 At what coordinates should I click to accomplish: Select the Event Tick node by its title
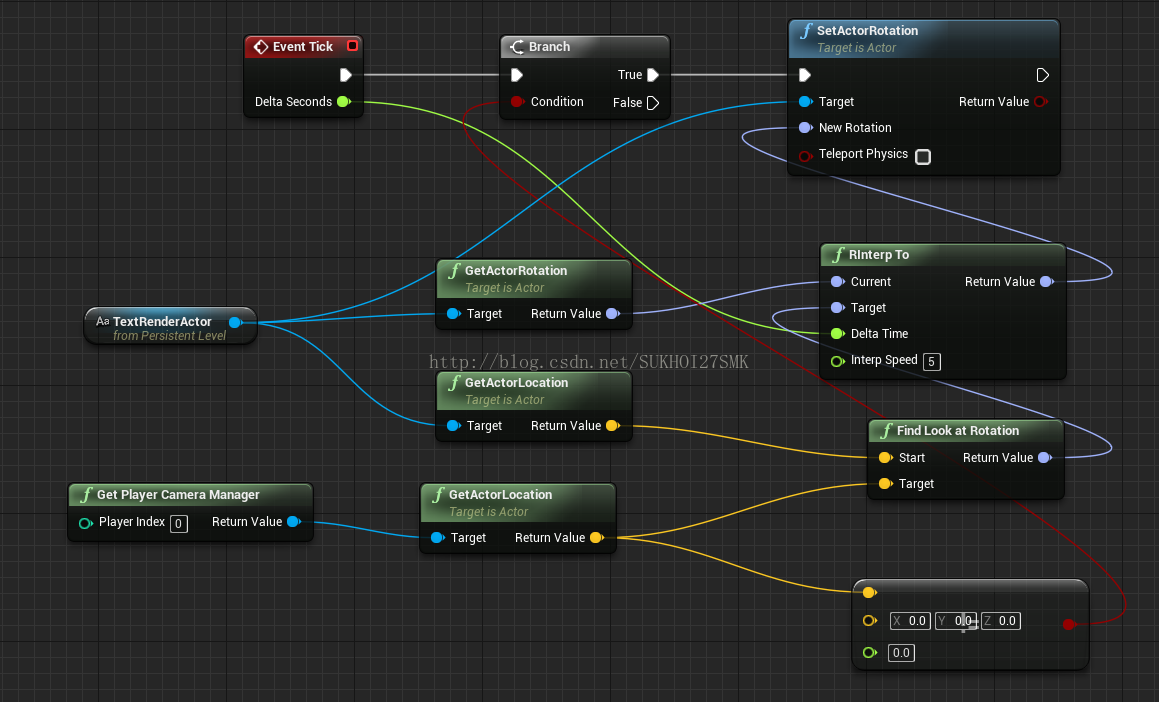coord(303,47)
